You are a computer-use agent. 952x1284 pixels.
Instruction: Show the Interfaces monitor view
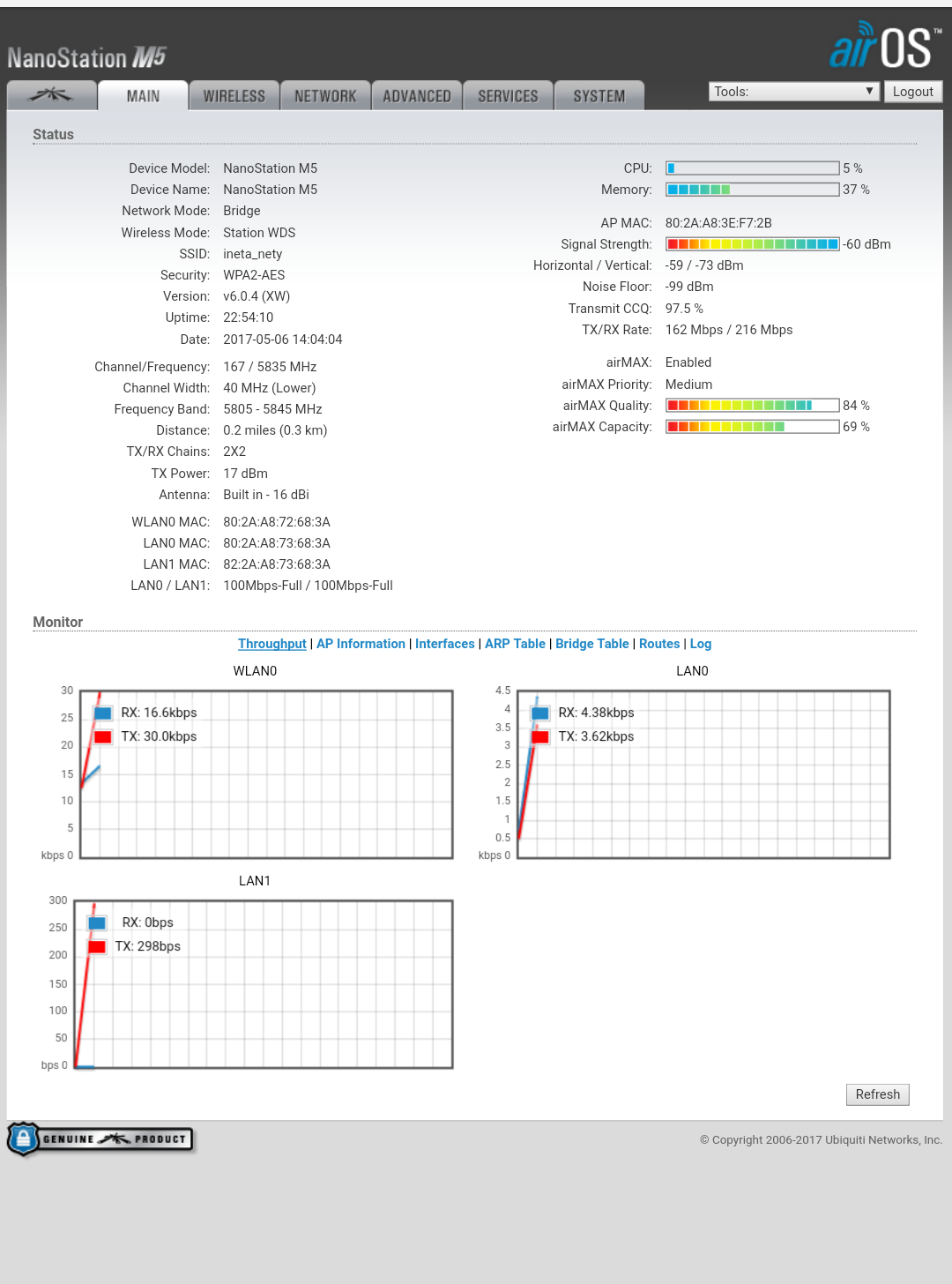[x=445, y=644]
